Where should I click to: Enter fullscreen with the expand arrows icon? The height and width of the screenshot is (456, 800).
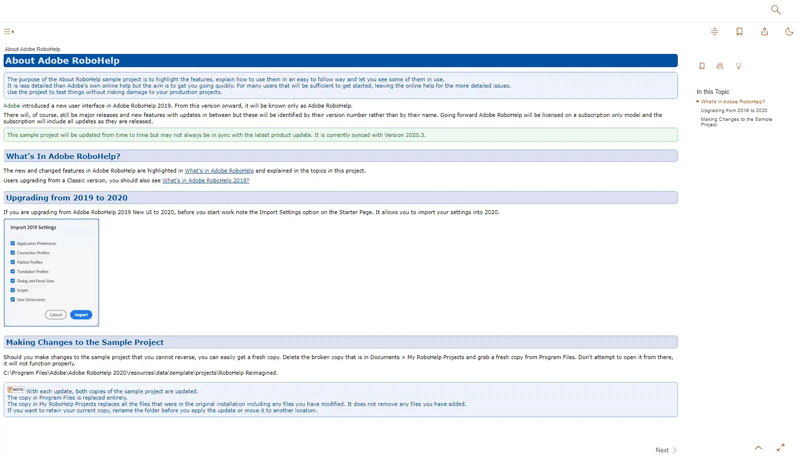781,448
